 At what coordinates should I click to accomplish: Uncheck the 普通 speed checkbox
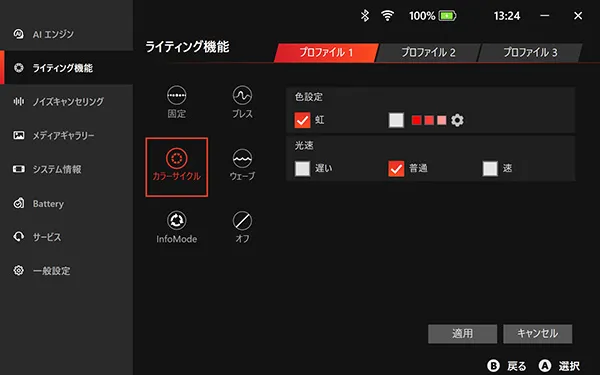396,168
